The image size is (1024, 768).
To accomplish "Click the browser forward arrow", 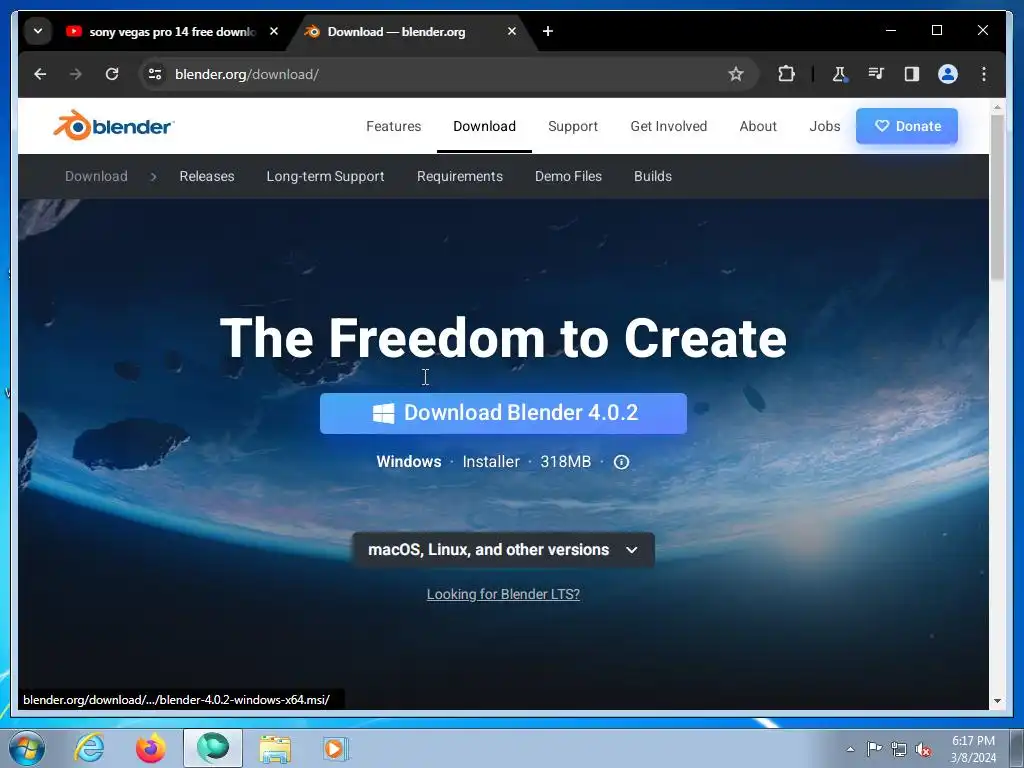I will click(76, 74).
